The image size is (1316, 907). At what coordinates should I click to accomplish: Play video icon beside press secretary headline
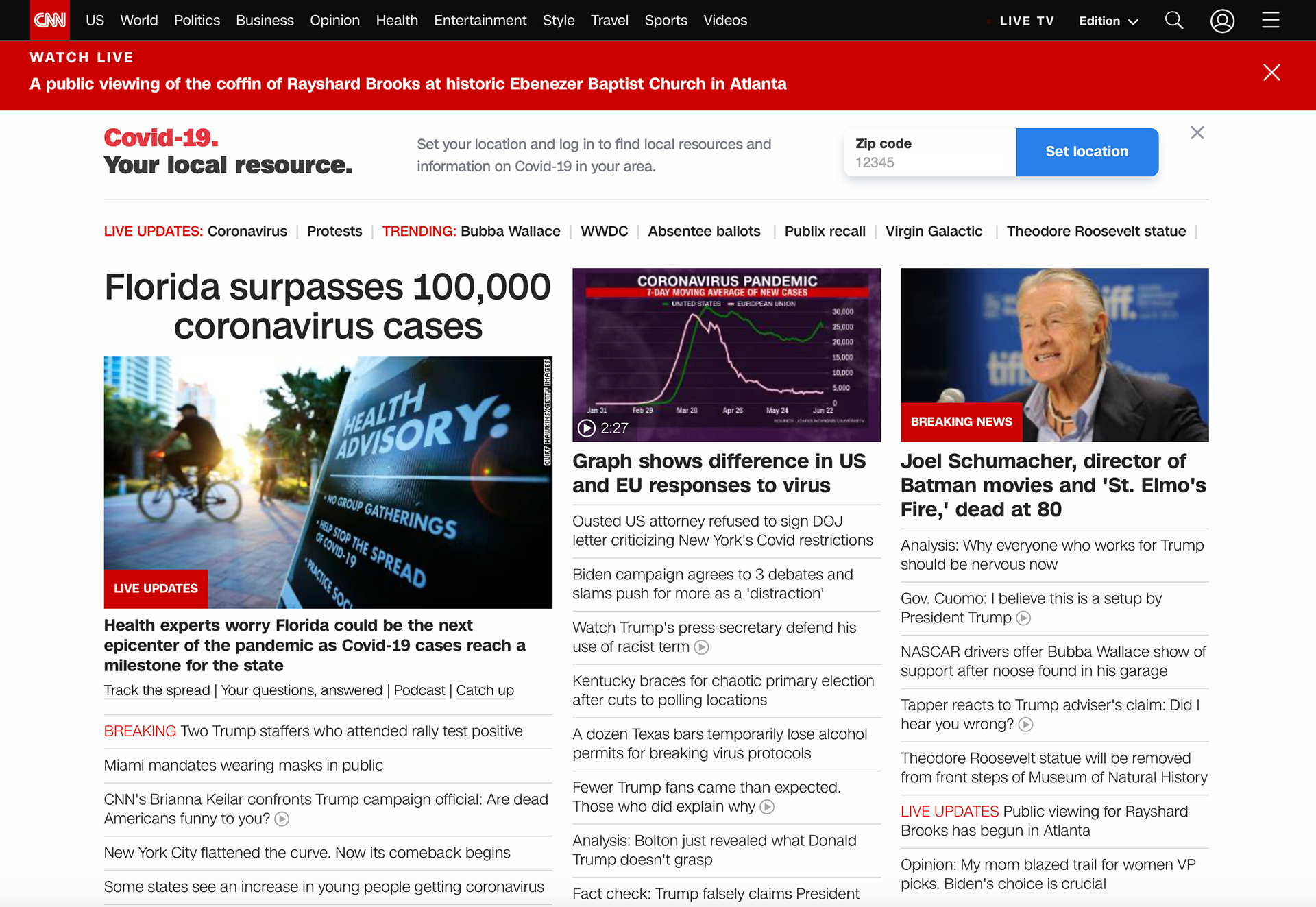coord(701,647)
